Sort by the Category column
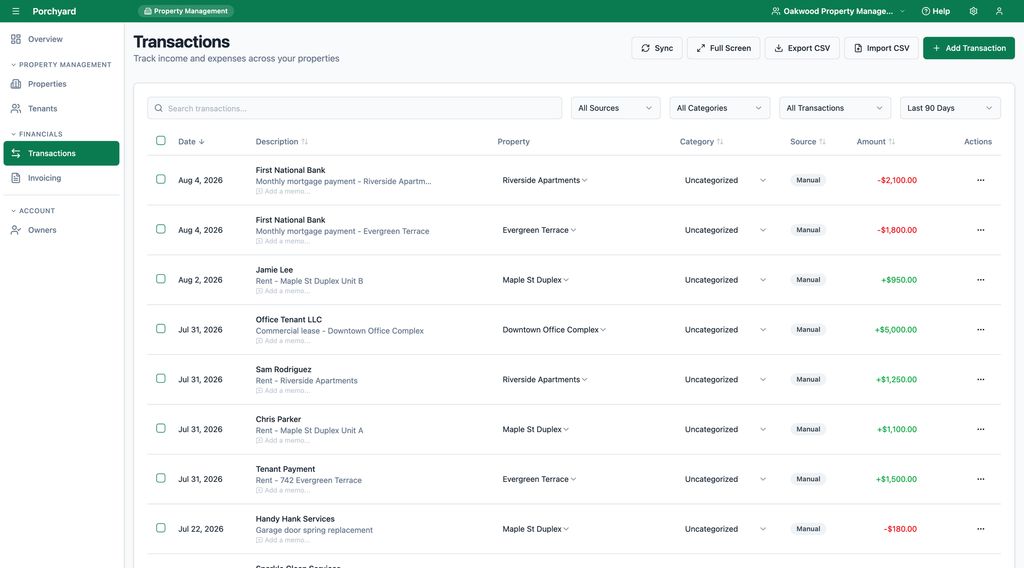1024x568 pixels. (701, 142)
